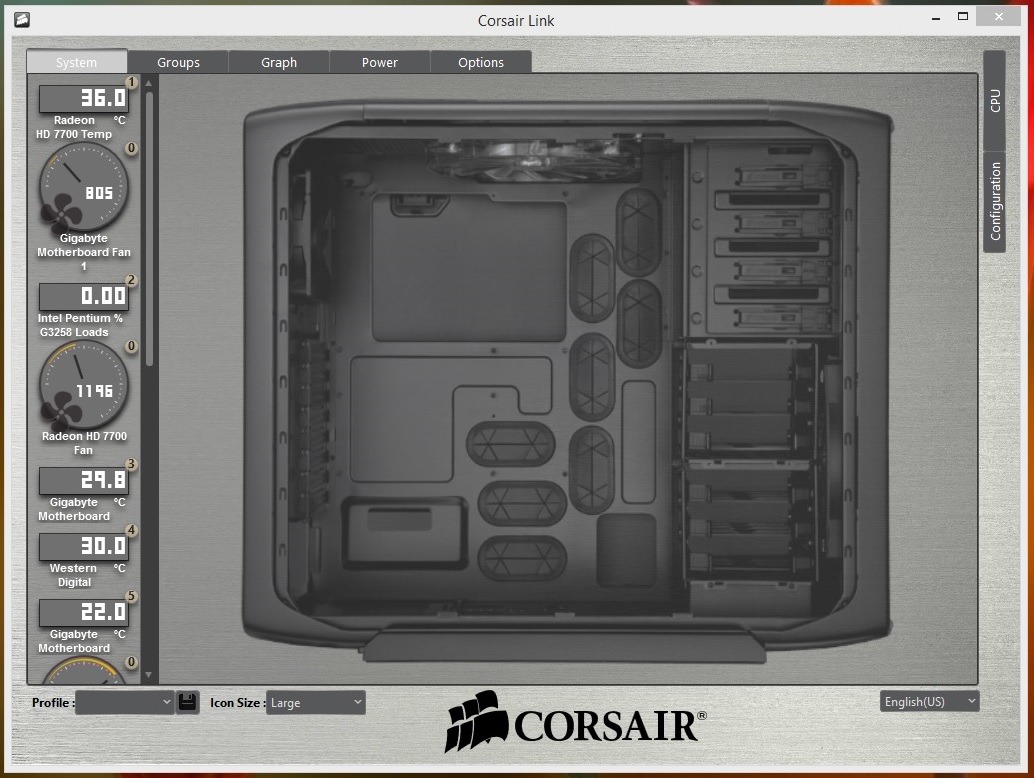The image size is (1034, 778).
Task: Switch to the Graph tab
Action: (x=279, y=62)
